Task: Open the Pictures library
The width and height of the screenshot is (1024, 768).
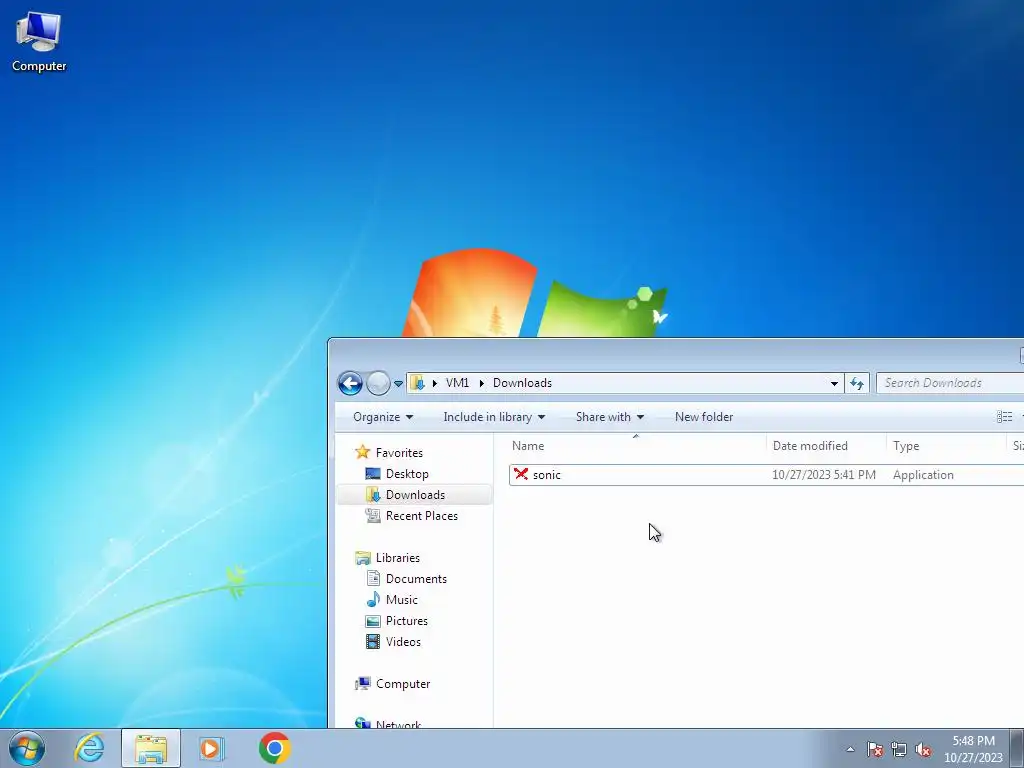Action: (407, 620)
